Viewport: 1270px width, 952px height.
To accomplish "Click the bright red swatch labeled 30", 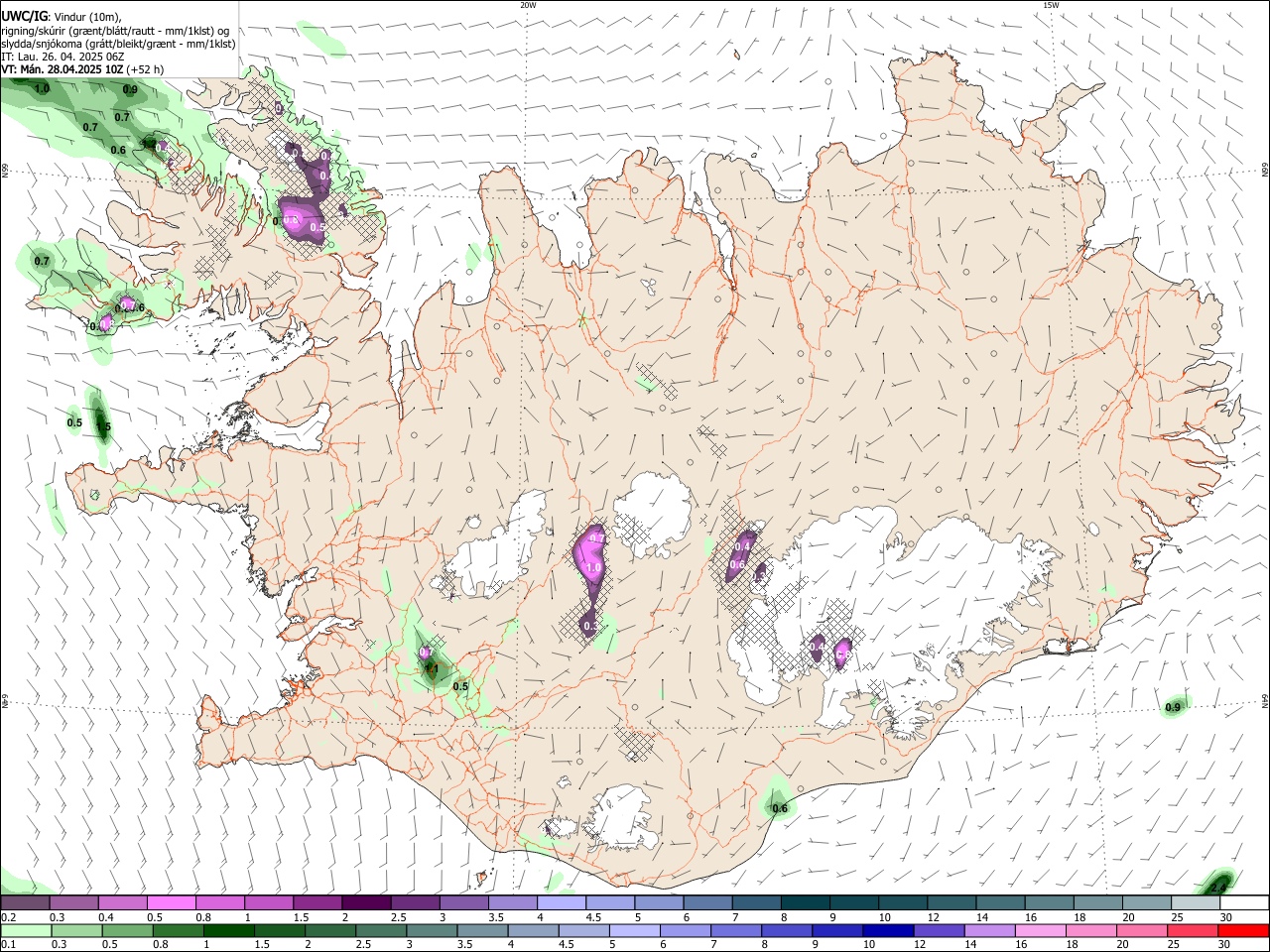I will (x=1243, y=930).
